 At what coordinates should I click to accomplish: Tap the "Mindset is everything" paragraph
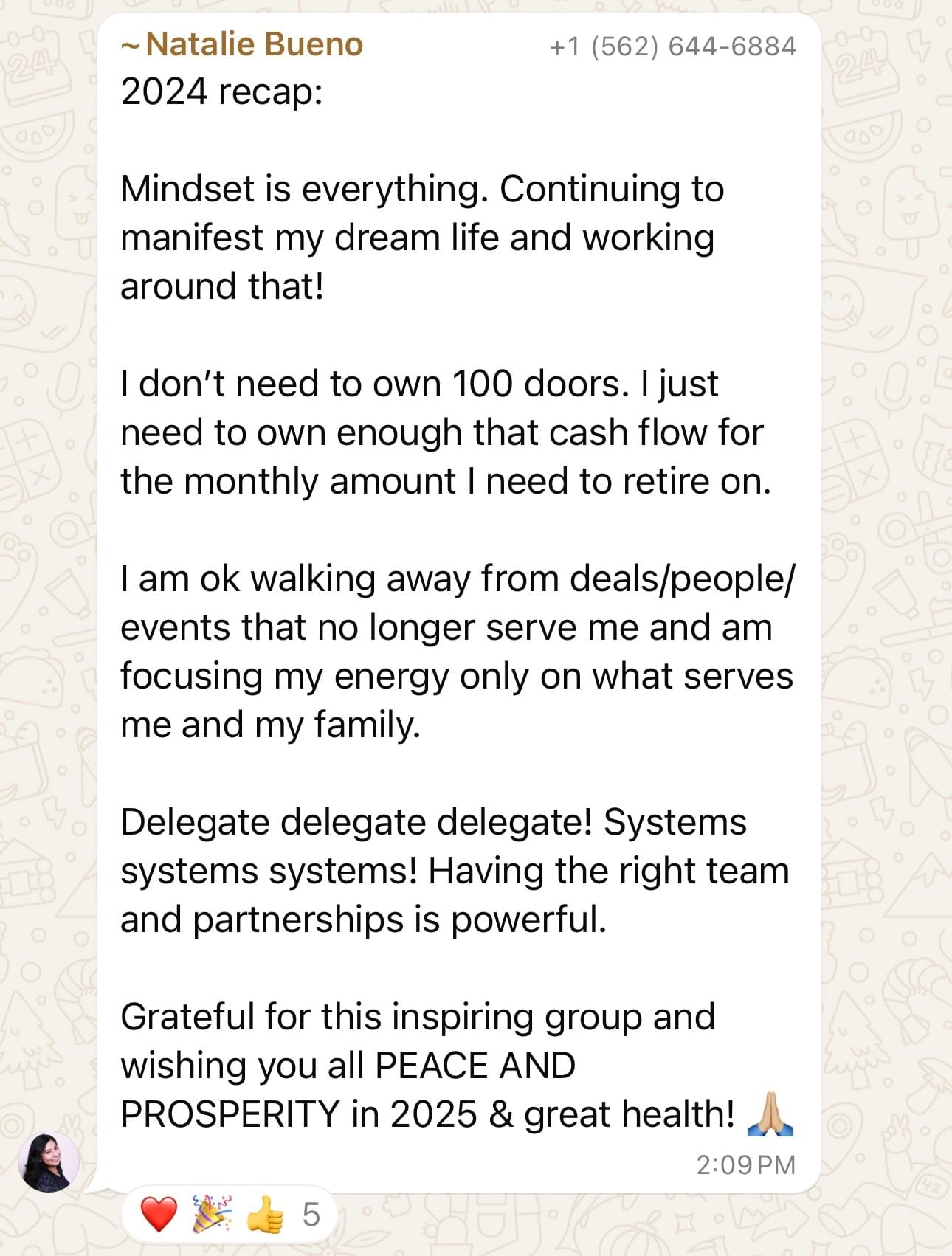pyautogui.click(x=422, y=238)
